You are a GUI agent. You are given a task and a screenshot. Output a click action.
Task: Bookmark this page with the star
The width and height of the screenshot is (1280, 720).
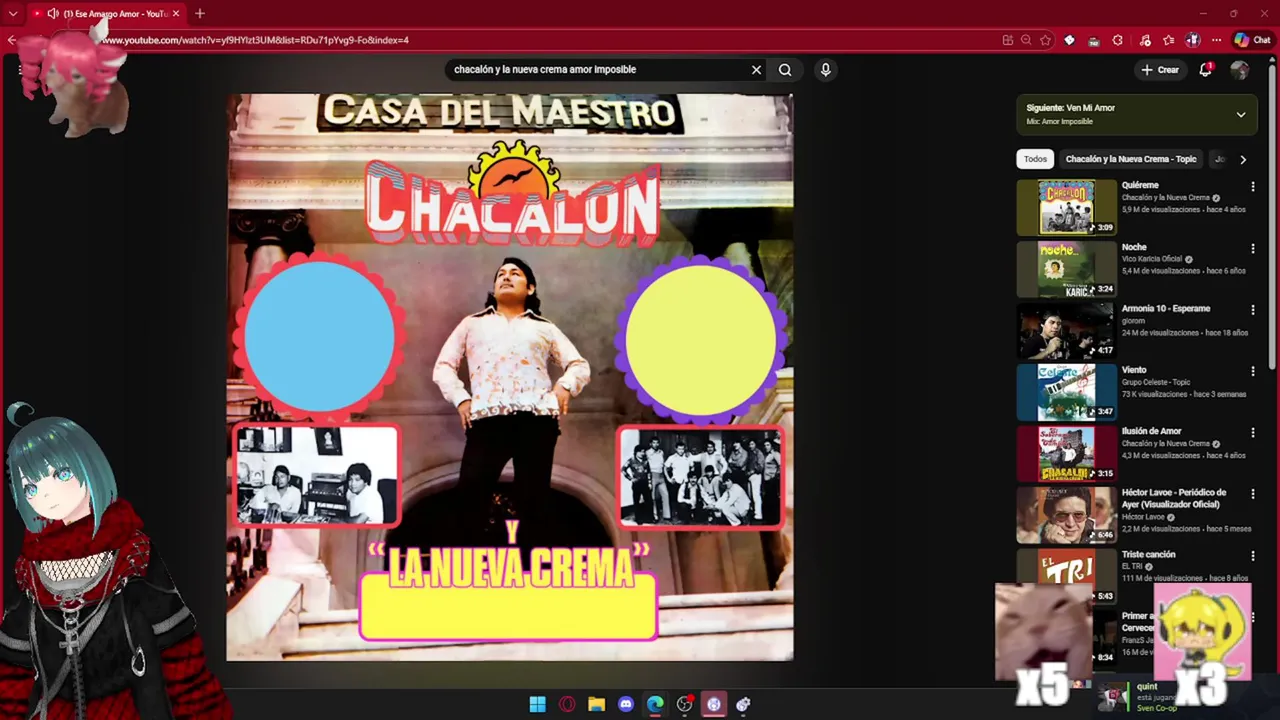coord(1045,40)
